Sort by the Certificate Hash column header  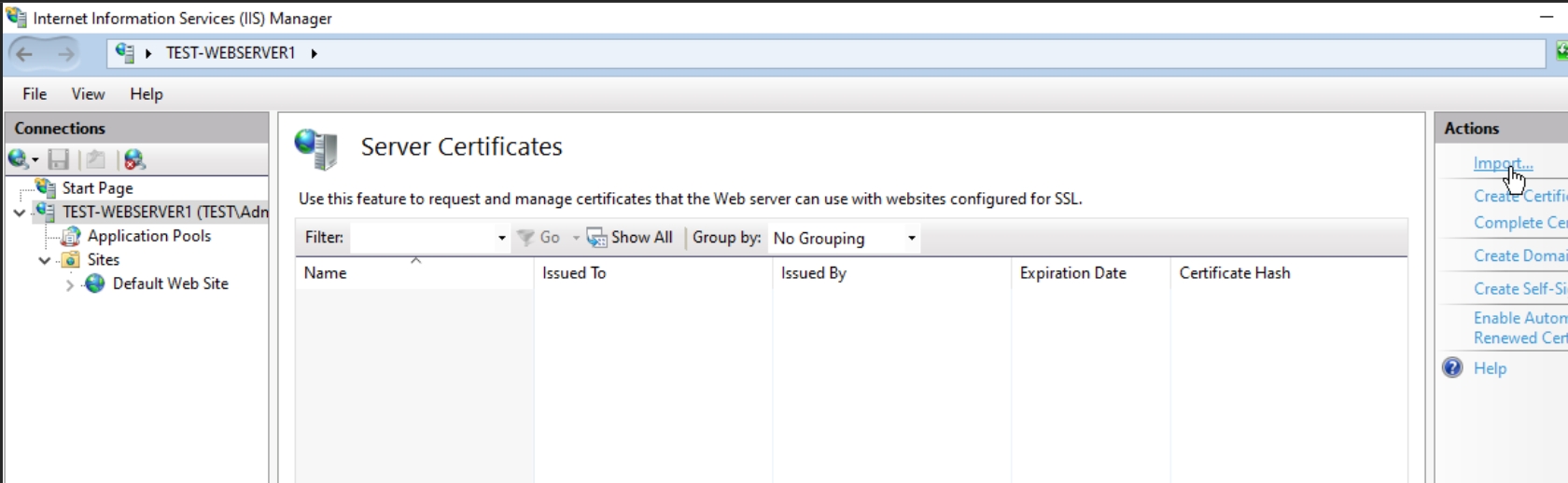click(x=1289, y=273)
